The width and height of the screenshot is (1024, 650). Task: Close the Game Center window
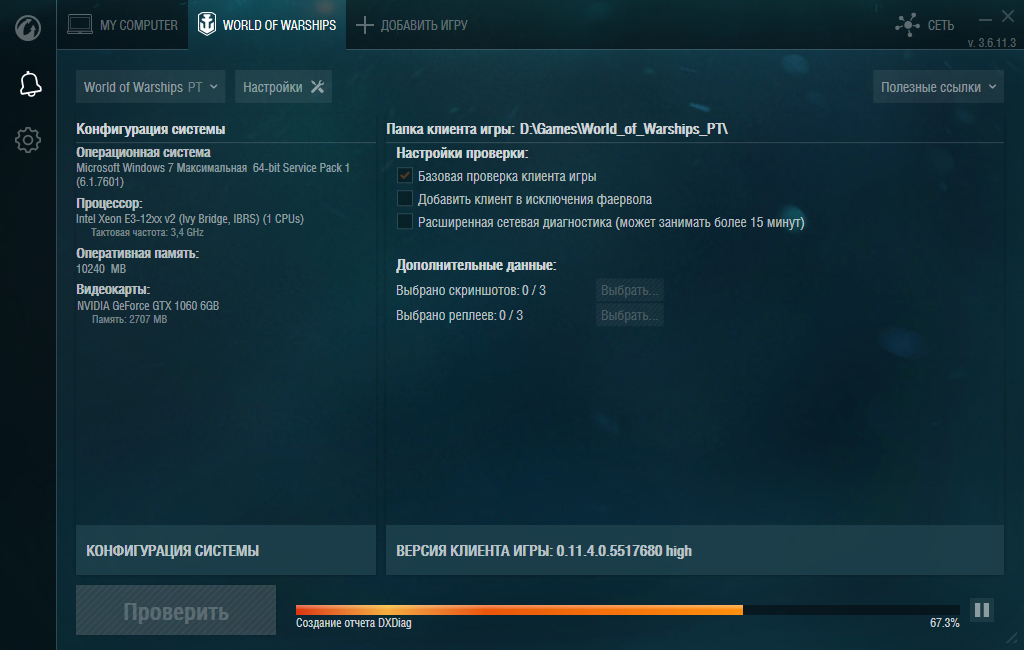point(1008,17)
